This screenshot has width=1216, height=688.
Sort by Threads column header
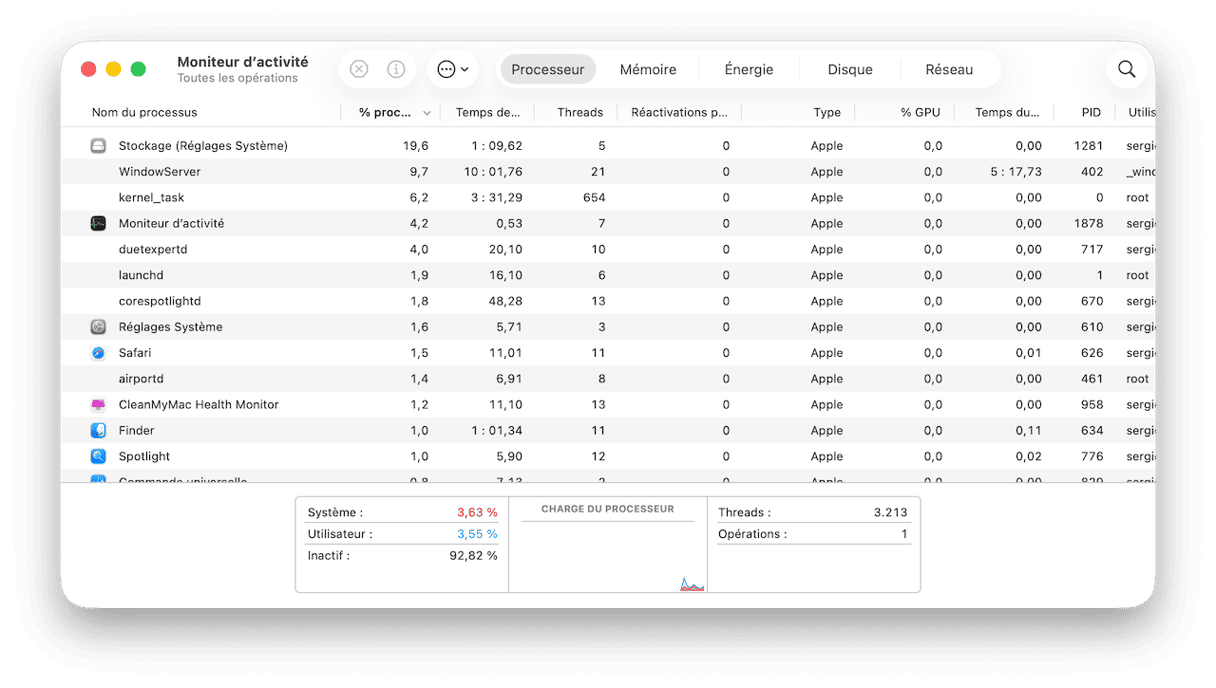[580, 113]
